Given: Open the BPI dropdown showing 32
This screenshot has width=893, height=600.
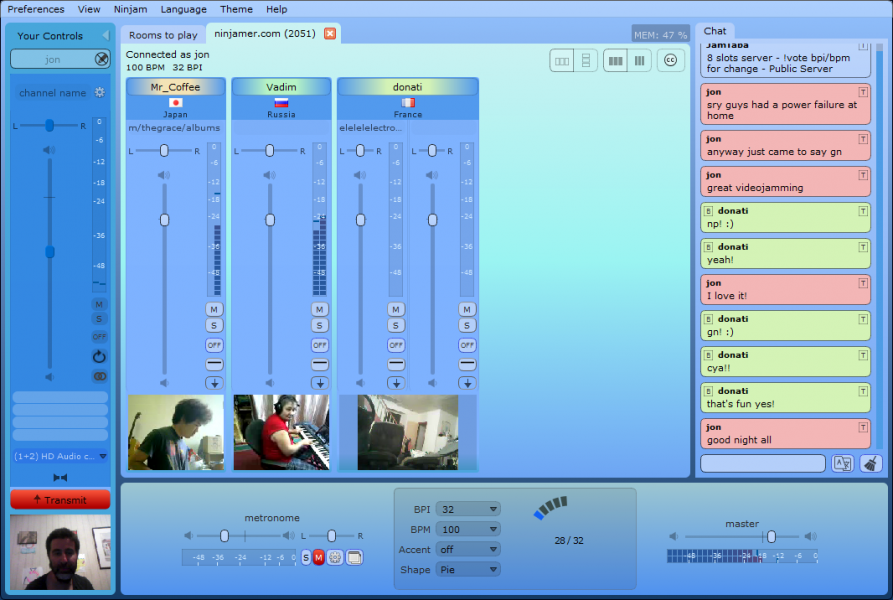Looking at the screenshot, I should pos(468,509).
